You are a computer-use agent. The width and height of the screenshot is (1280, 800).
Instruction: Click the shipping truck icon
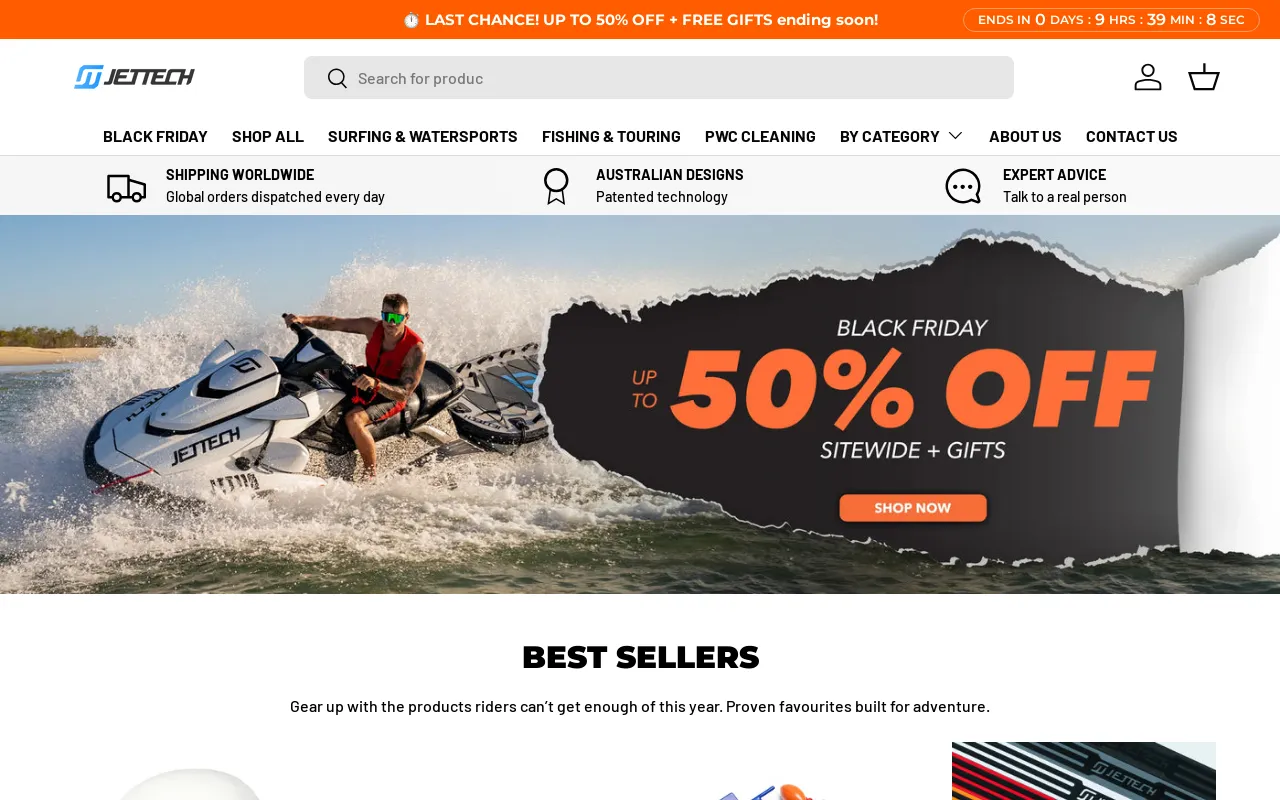[x=127, y=187]
